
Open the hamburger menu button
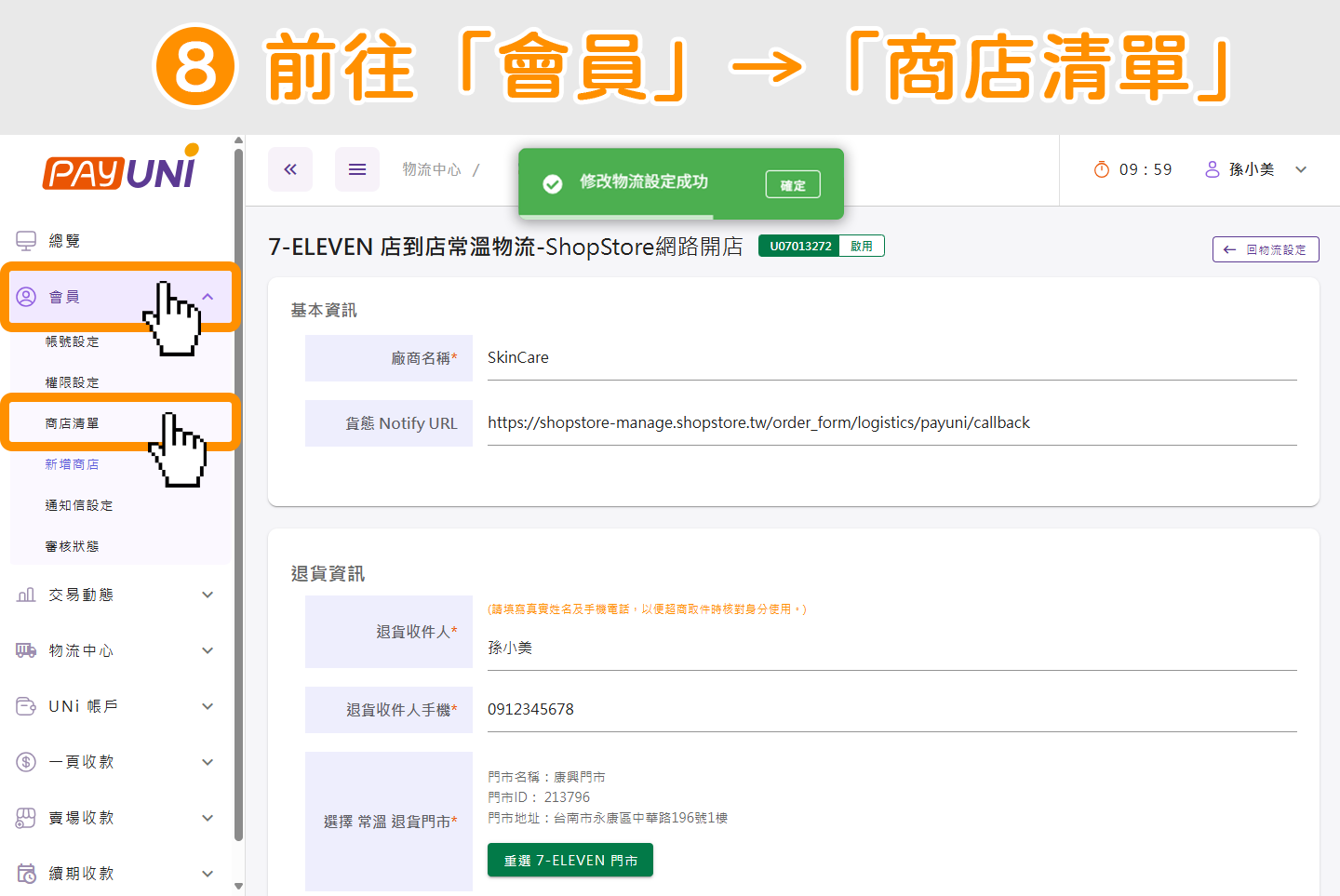[x=357, y=169]
